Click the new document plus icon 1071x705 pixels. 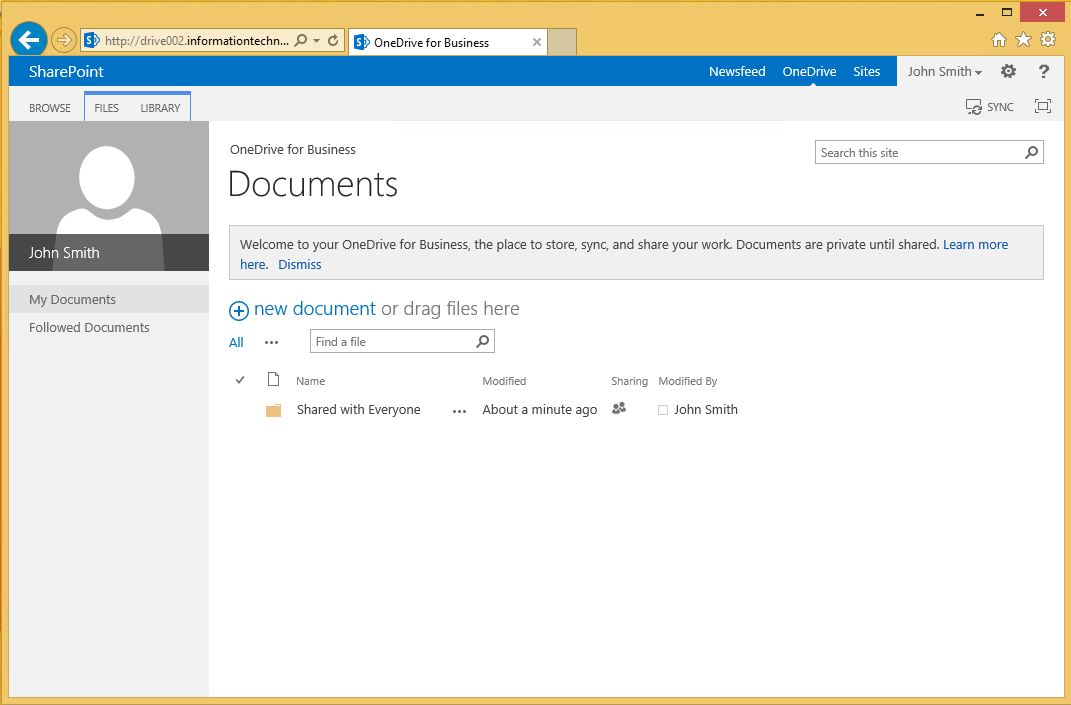click(x=239, y=310)
